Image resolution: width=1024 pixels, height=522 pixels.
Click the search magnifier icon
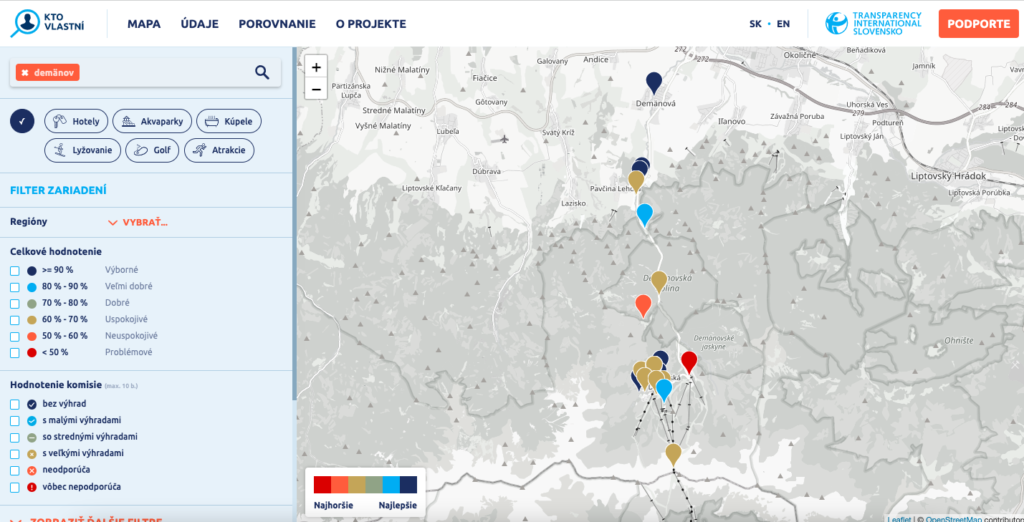point(262,72)
